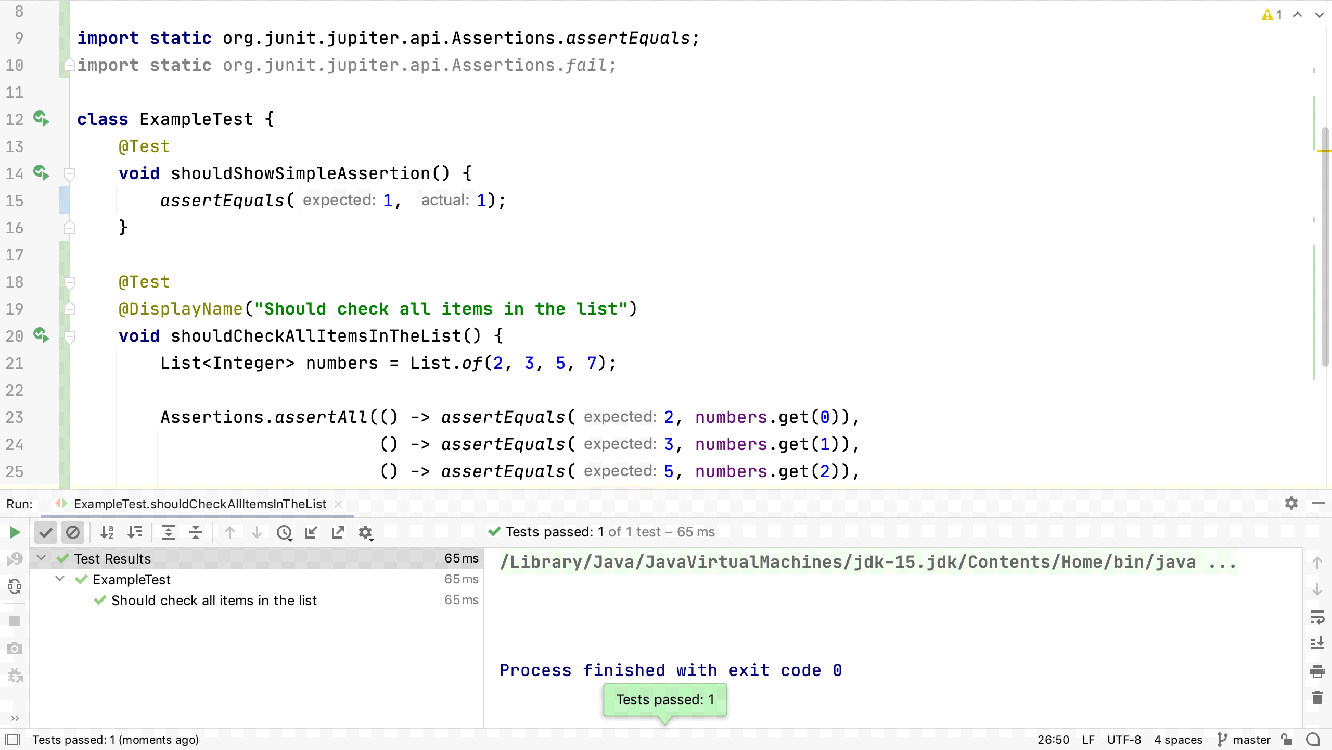Switch to ExampleTest.shouldCheckAllItemsInTheList run tab

pos(200,504)
